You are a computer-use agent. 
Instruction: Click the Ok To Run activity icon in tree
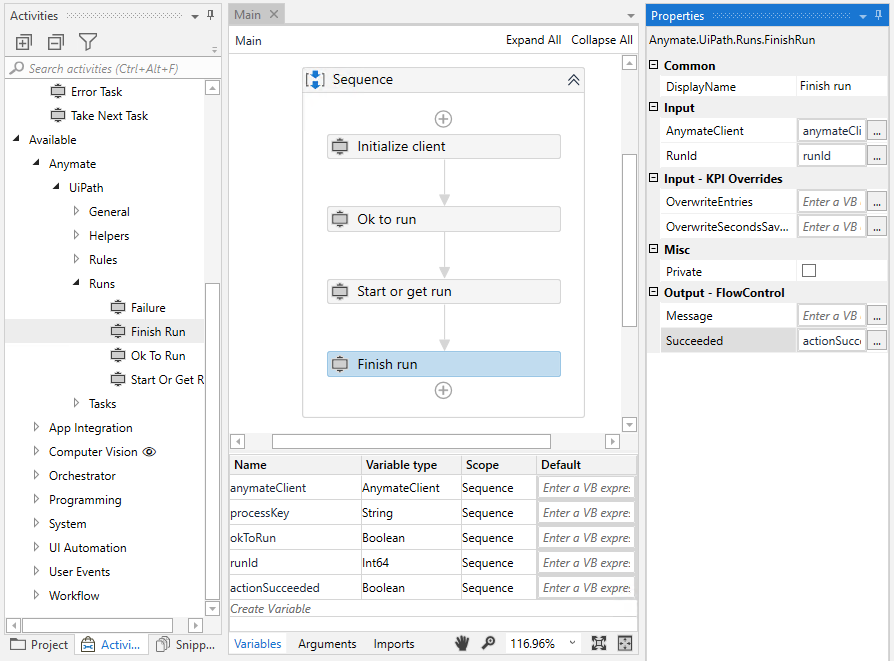coord(118,355)
